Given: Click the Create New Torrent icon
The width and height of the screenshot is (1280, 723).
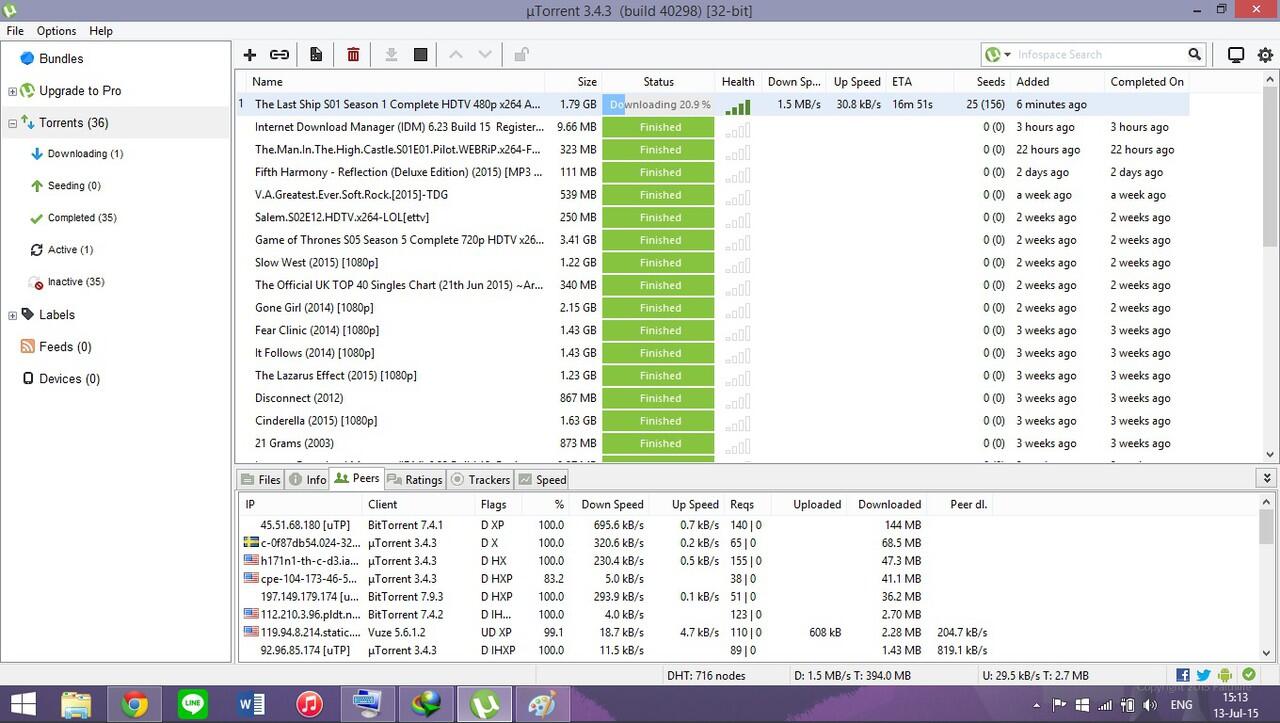Looking at the screenshot, I should (x=316, y=55).
